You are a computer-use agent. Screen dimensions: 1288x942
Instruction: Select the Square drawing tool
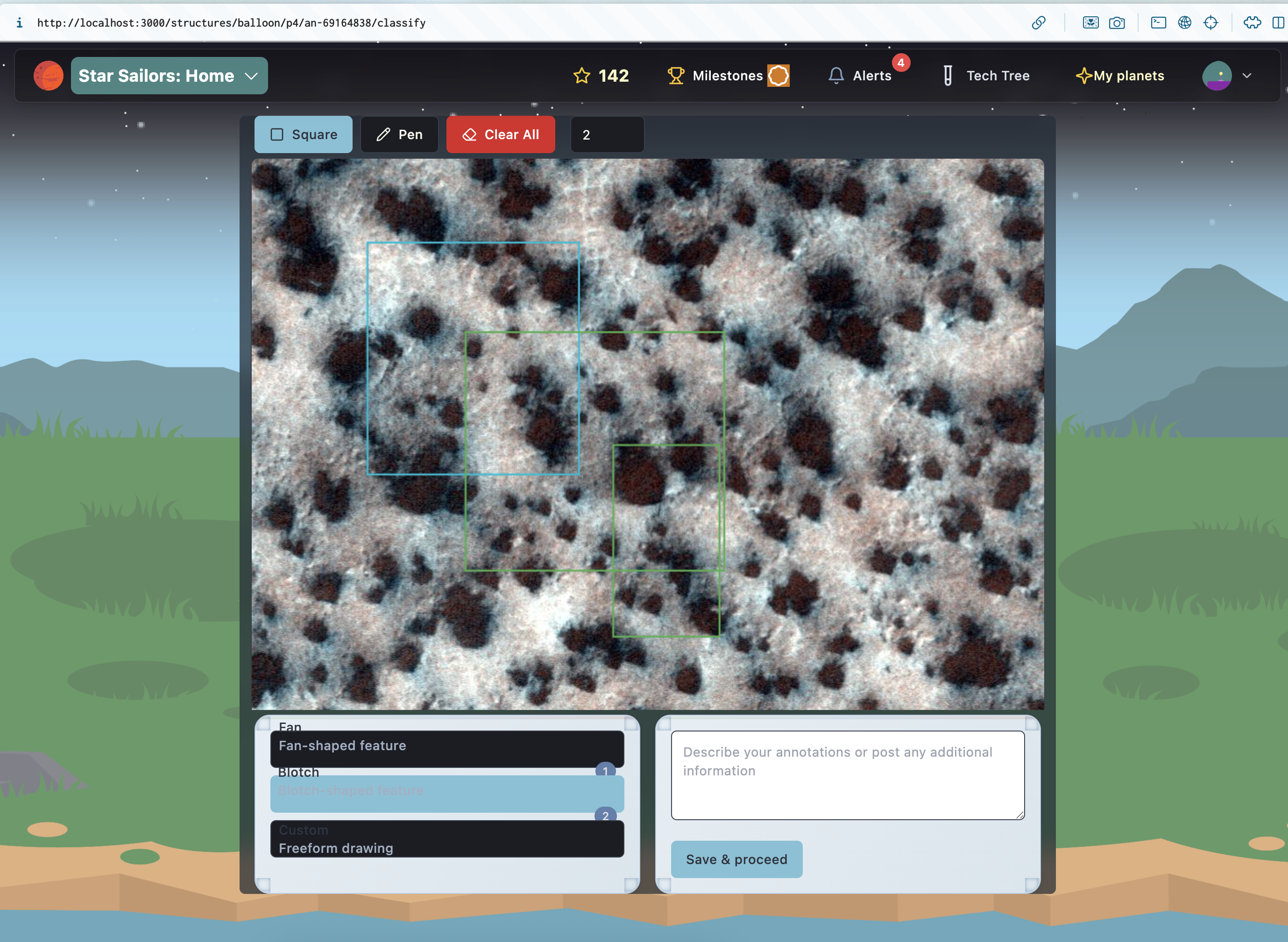click(x=303, y=134)
